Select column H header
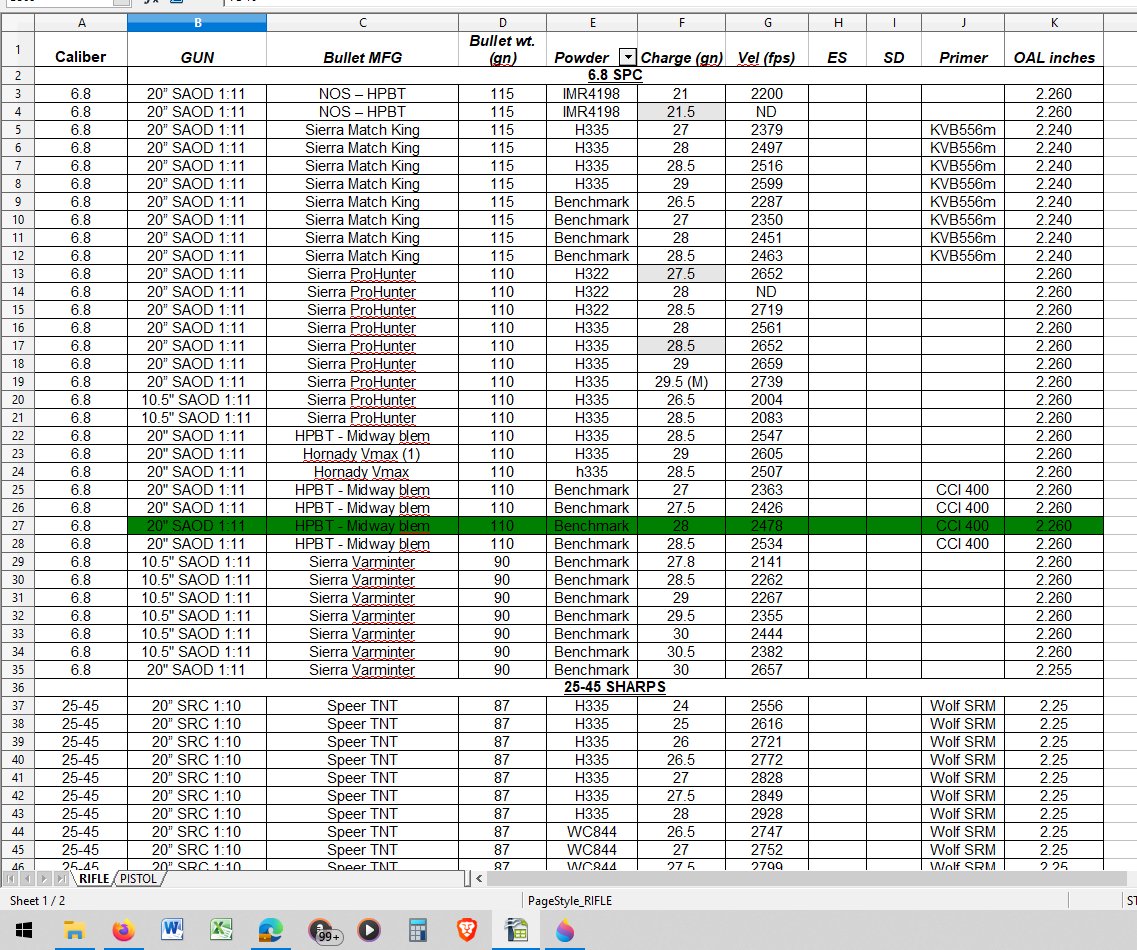Image resolution: width=1137 pixels, height=950 pixels. coord(838,22)
